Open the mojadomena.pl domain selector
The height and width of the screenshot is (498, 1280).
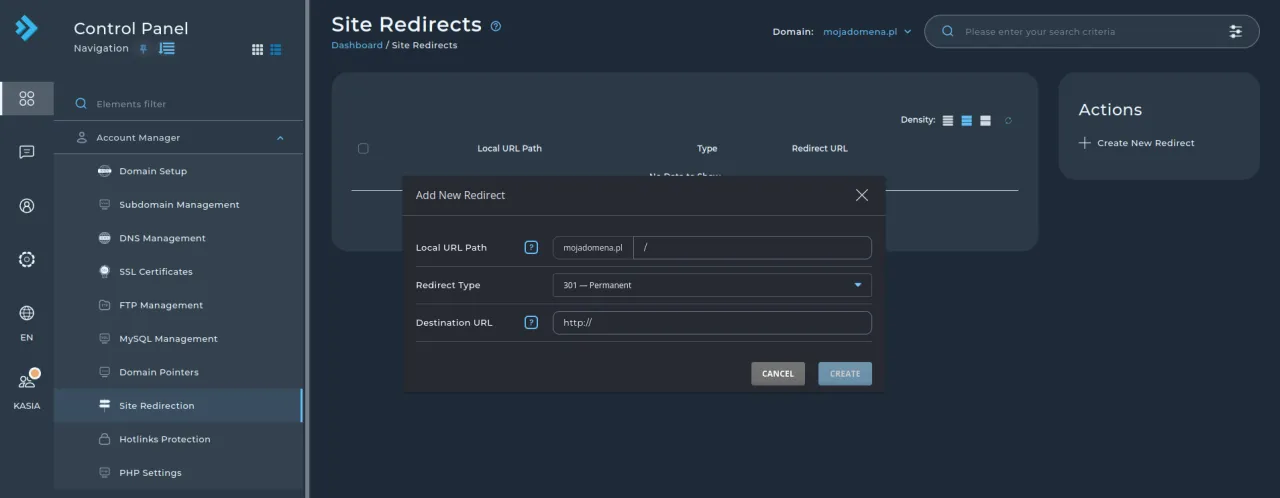pyautogui.click(x=867, y=32)
